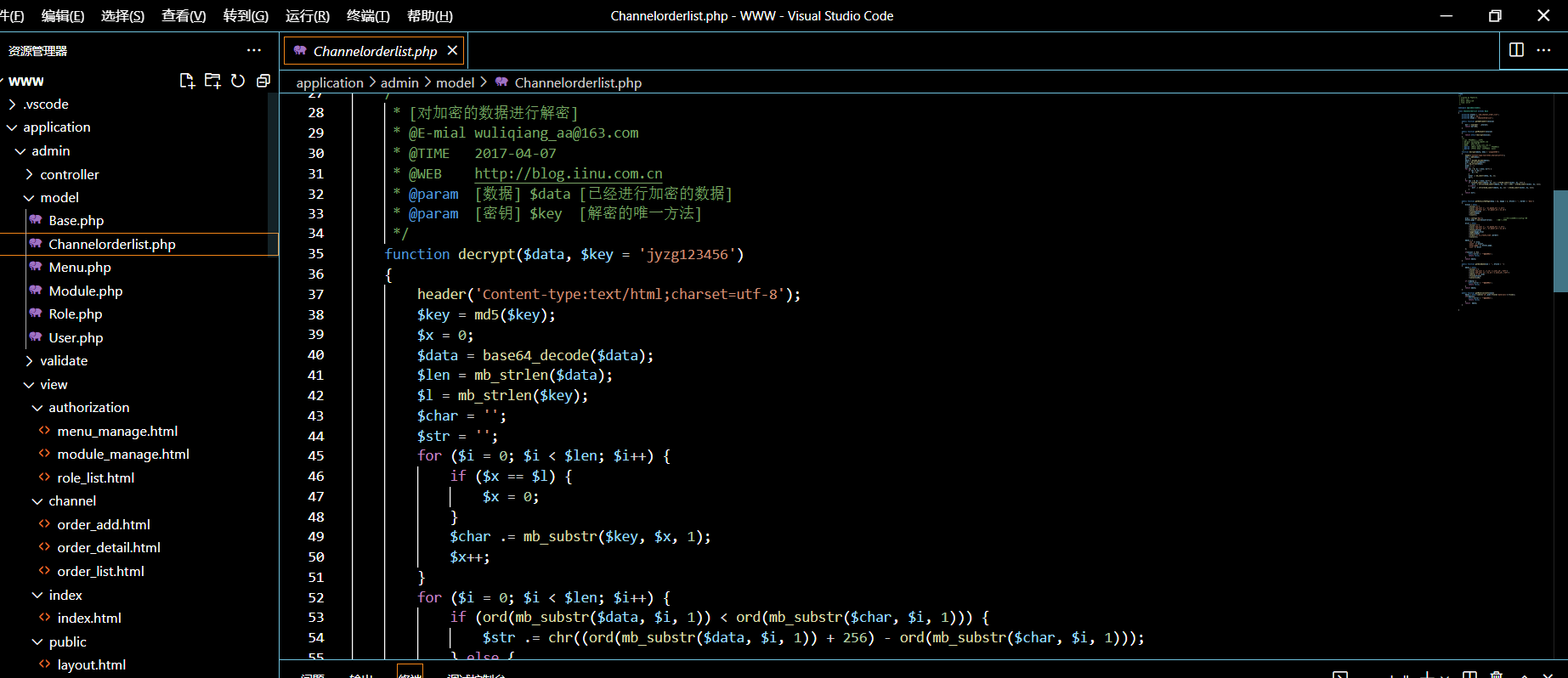Click the model breadcrumb segment
Image resolution: width=1568 pixels, height=678 pixels.
[456, 82]
